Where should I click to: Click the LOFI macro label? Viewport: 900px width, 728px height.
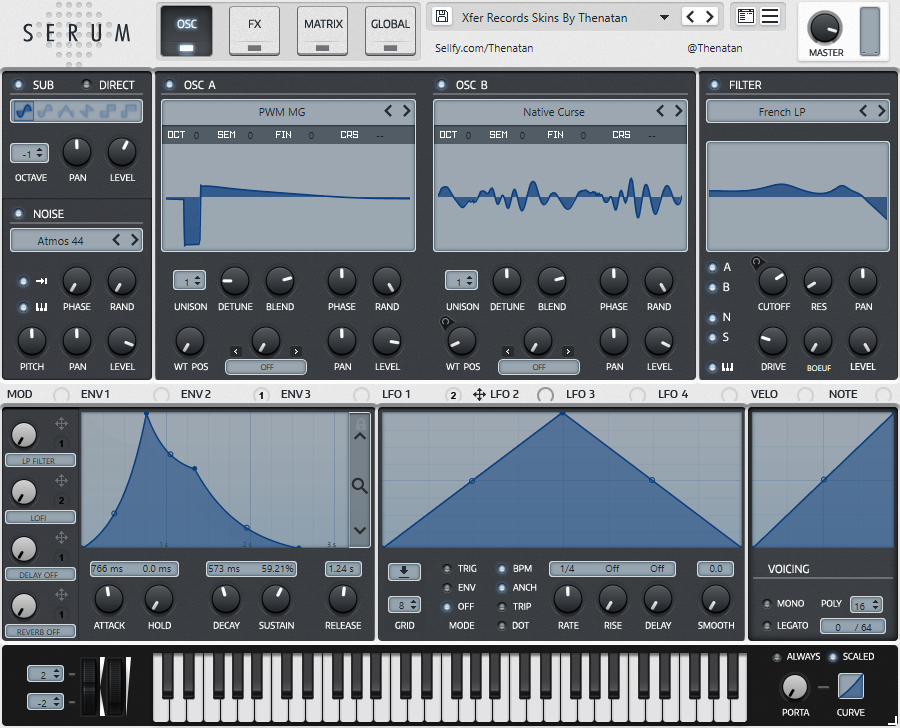point(40,517)
